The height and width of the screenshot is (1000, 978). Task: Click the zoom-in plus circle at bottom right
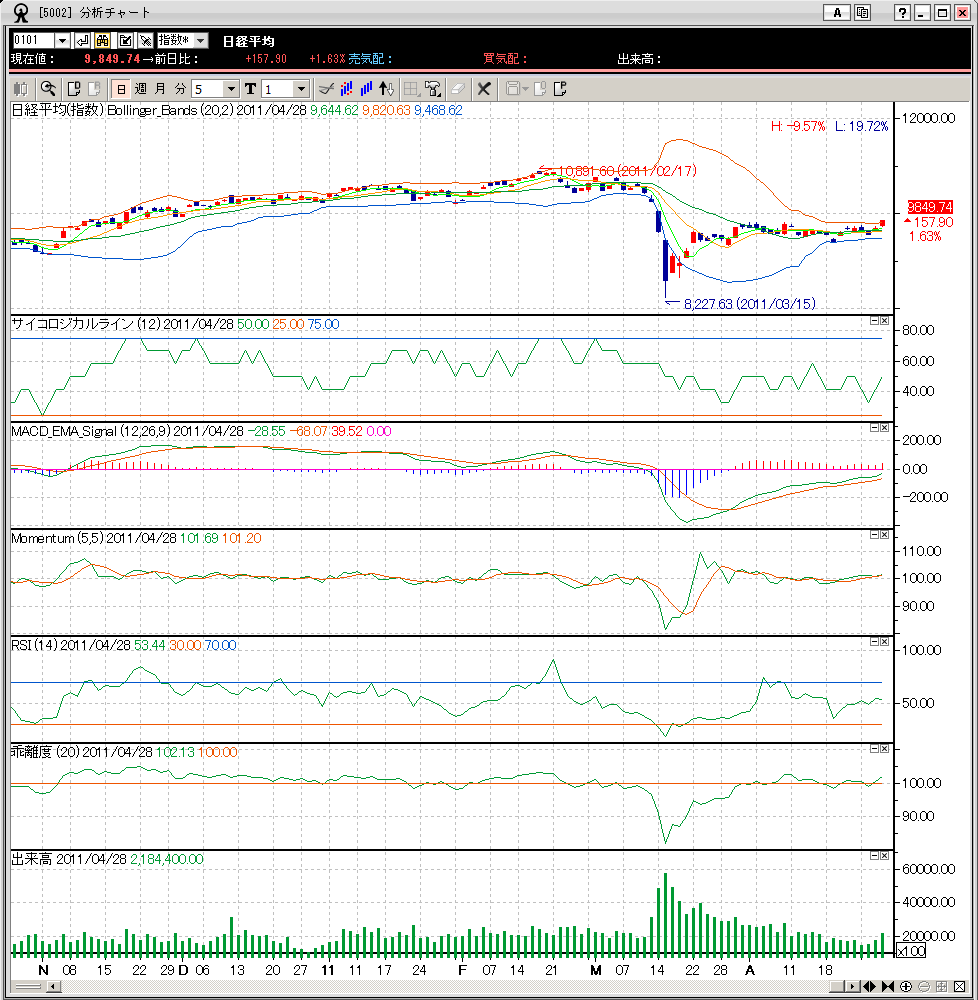coord(906,987)
